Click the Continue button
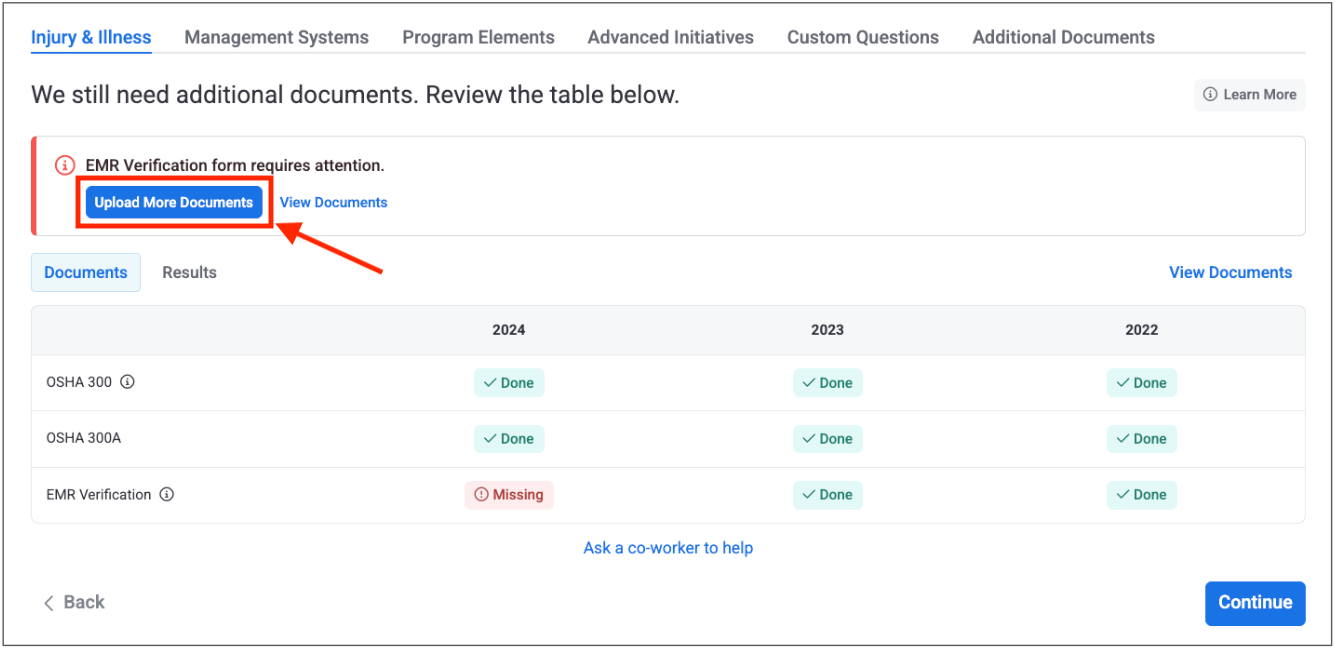This screenshot has height=648, width=1335. pyautogui.click(x=1254, y=602)
